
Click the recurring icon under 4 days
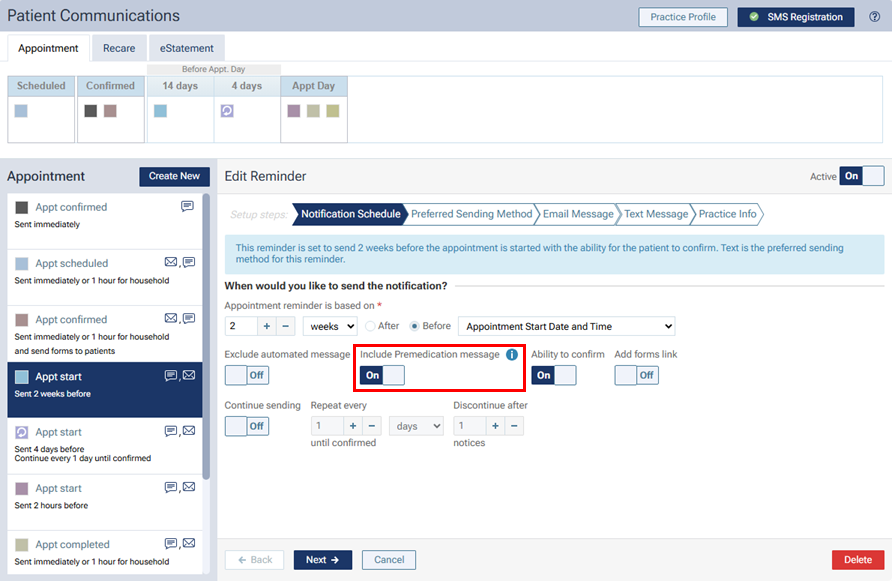tap(227, 111)
